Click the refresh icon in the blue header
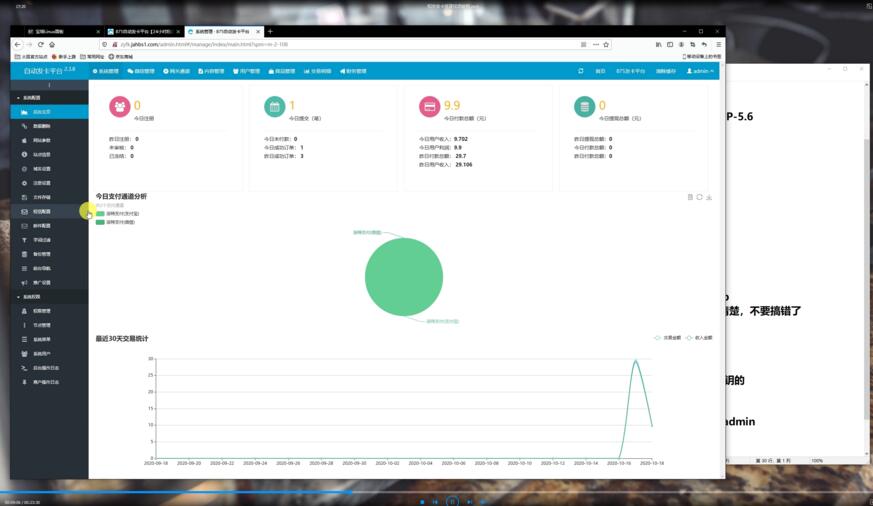Screen dimensions: 873x506 [x=581, y=71]
